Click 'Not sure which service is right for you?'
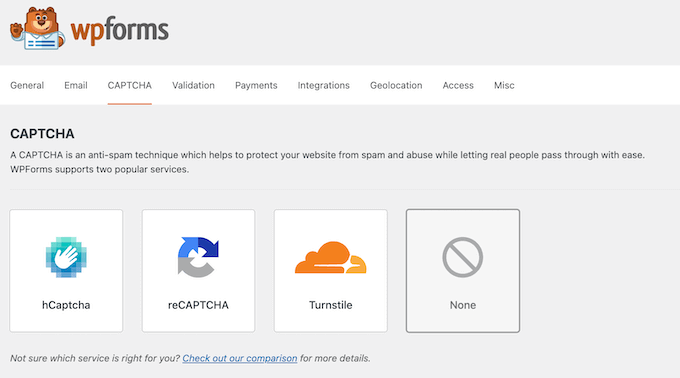 click(95, 358)
